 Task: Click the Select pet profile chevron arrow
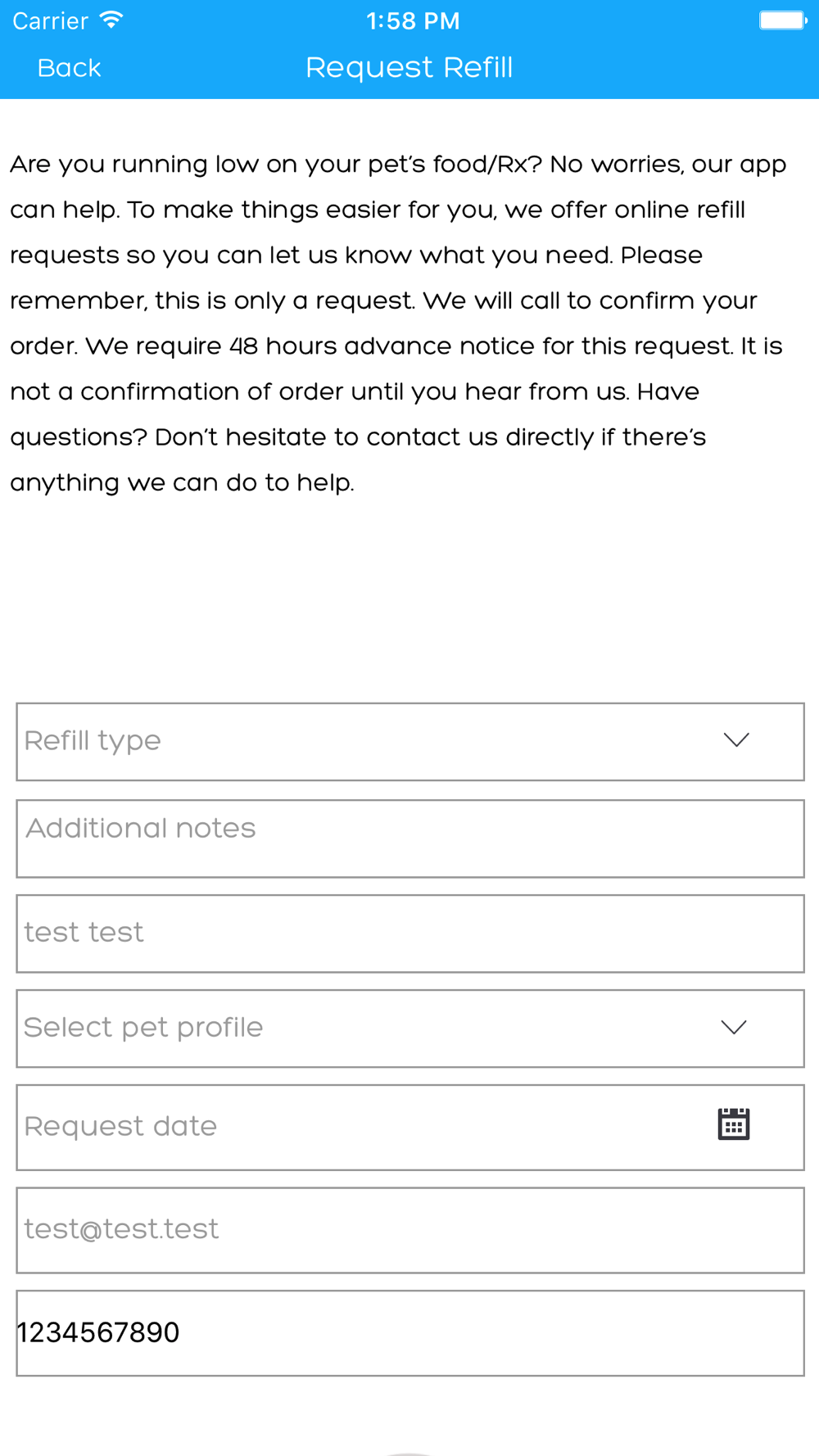[734, 1027]
